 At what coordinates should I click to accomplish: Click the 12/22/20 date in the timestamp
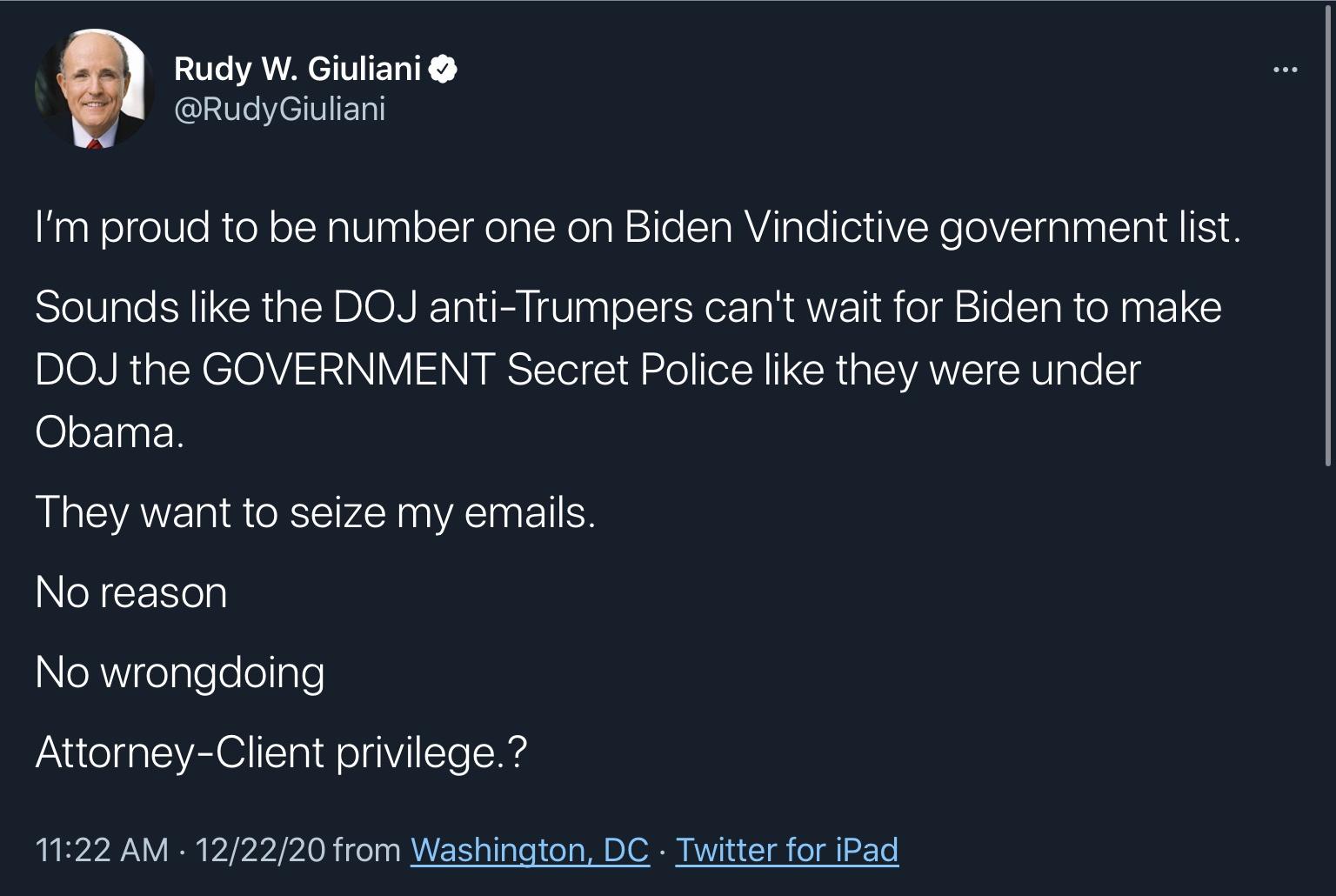pos(261,850)
